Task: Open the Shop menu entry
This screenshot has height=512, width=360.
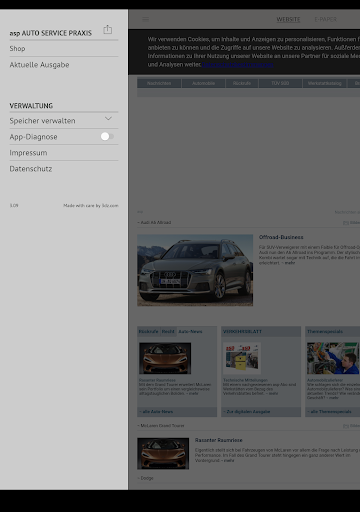Action: coord(64,49)
